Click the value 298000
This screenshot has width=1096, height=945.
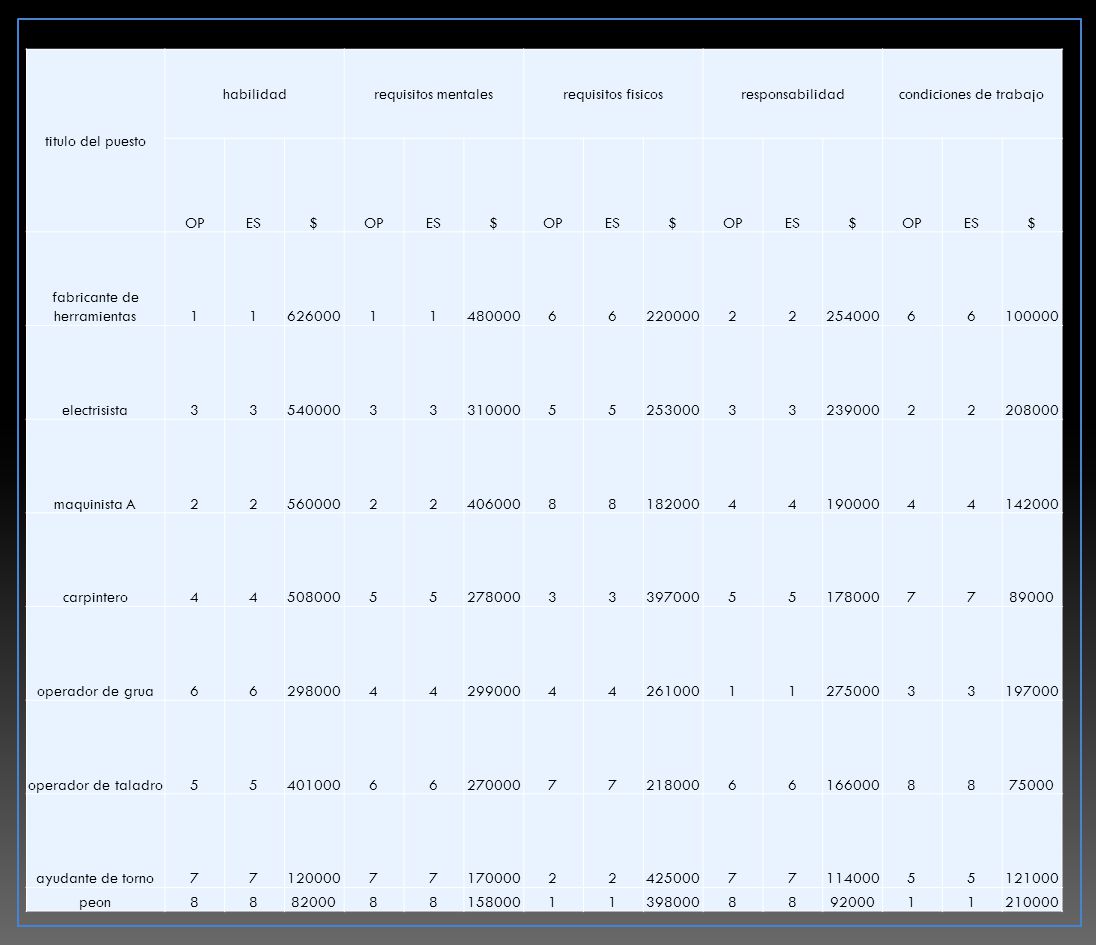point(314,691)
